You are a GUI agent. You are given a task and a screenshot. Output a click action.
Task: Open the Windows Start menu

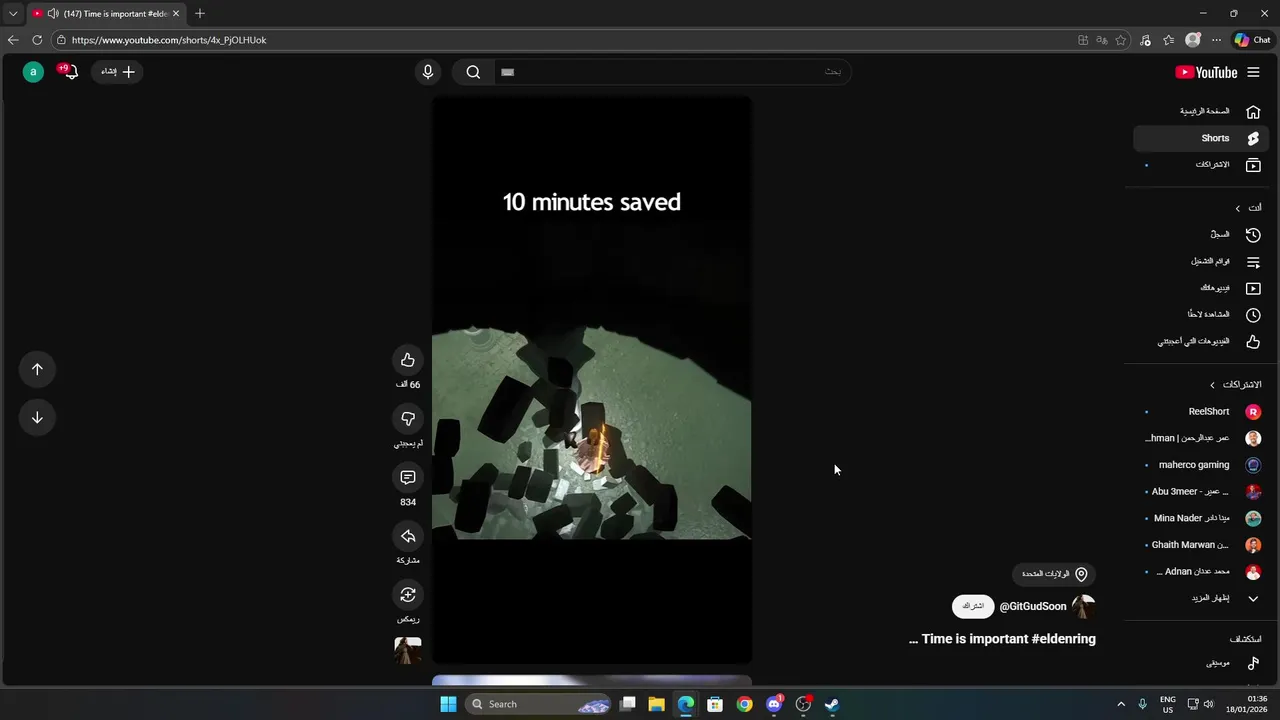coord(448,704)
